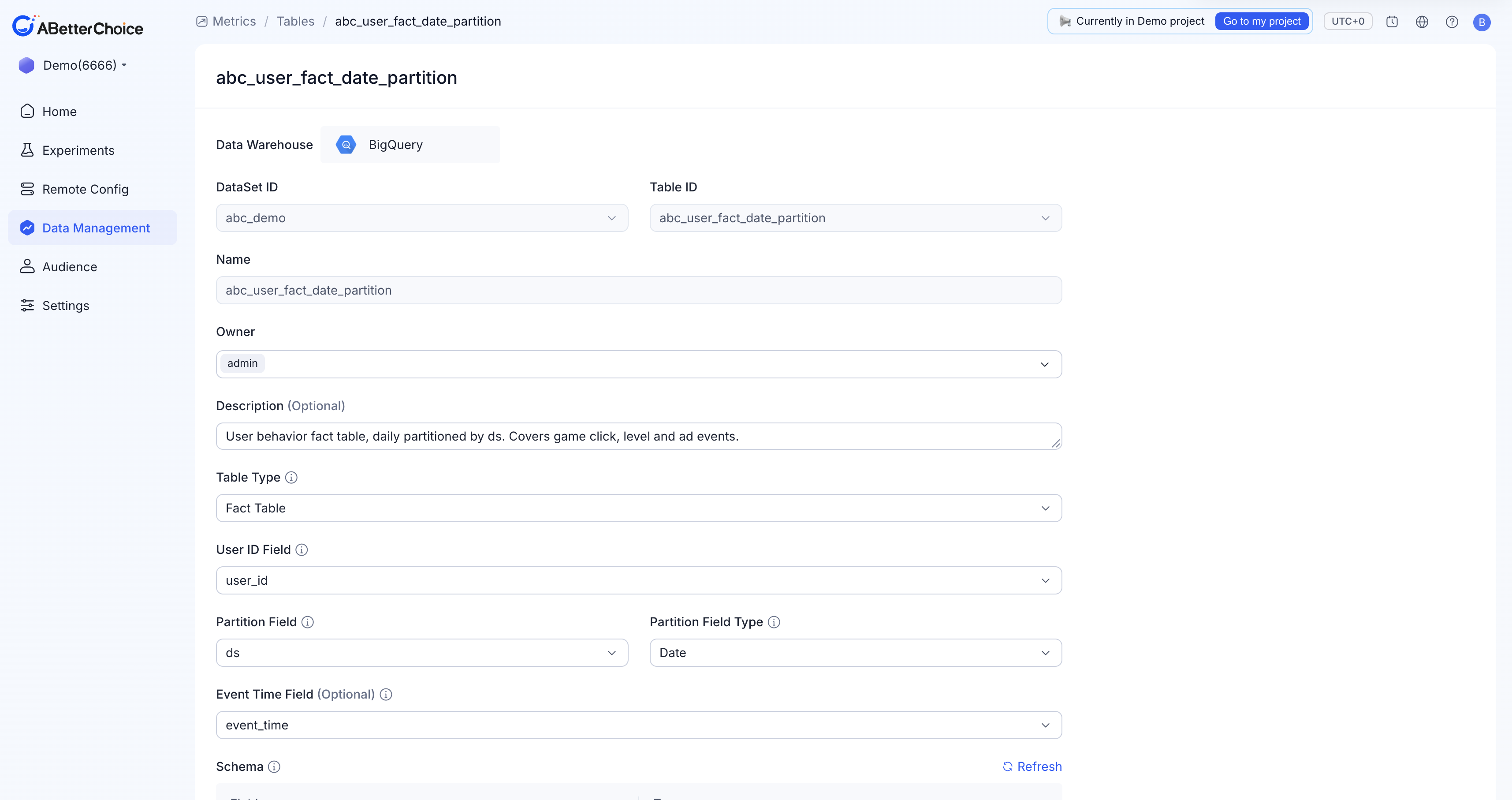The width and height of the screenshot is (1512, 800).
Task: Open the Audience section
Action: pyautogui.click(x=93, y=266)
